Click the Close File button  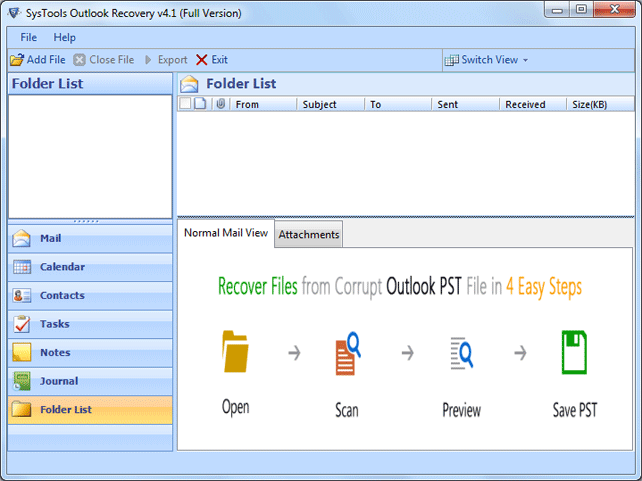[104, 60]
